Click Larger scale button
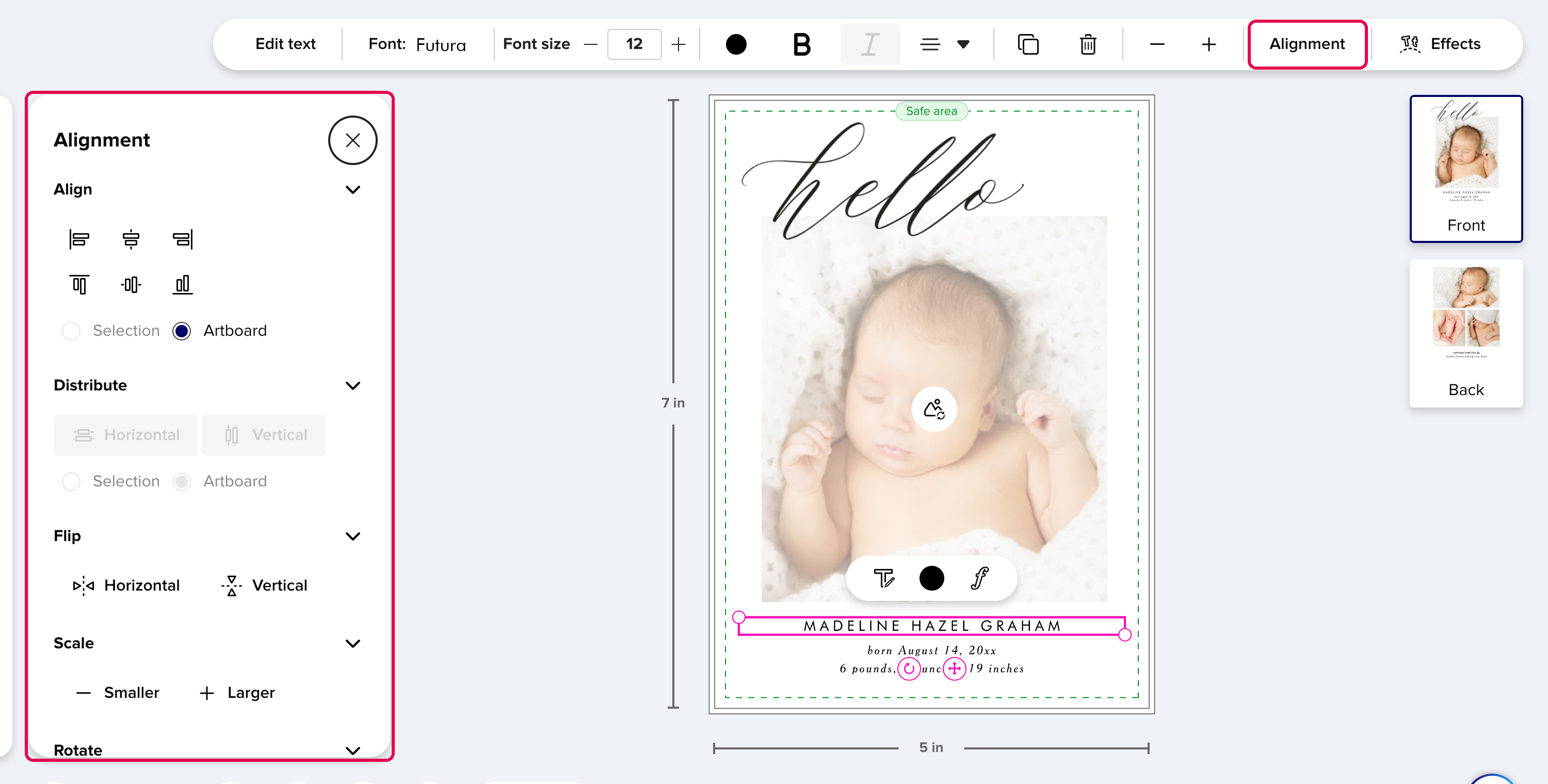 point(237,693)
